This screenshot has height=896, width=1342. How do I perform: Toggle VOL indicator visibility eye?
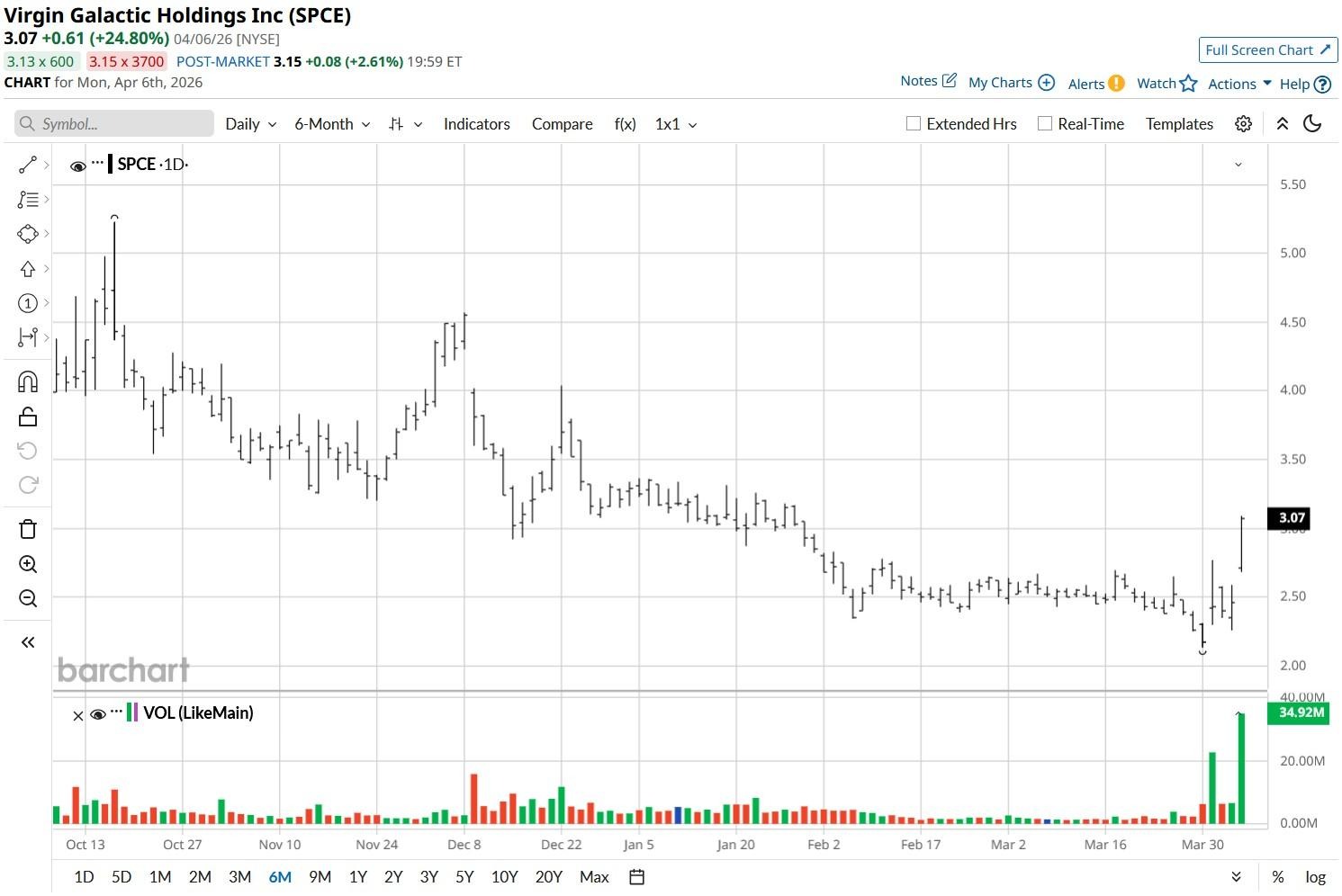click(98, 715)
